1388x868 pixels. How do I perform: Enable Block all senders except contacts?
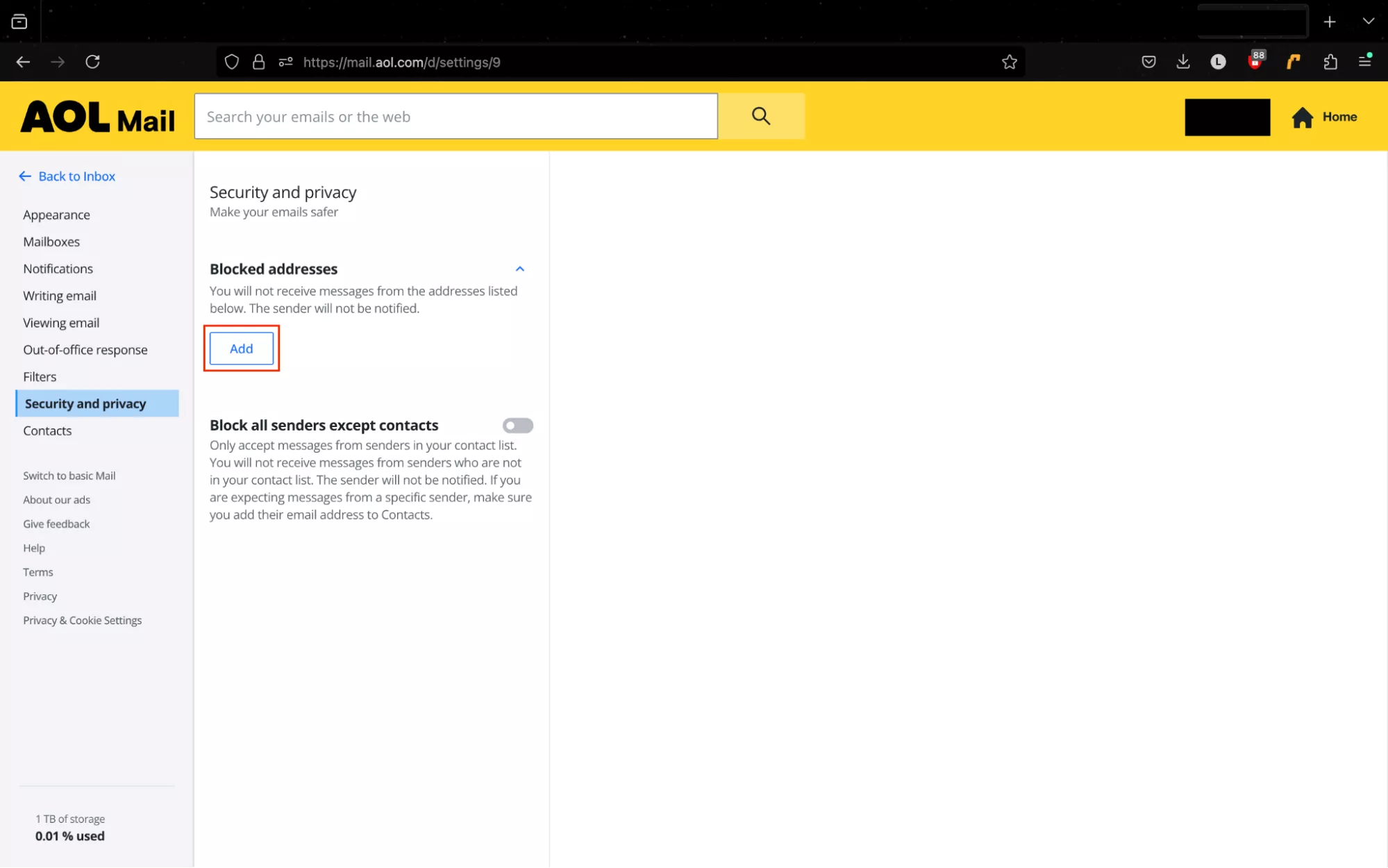517,425
